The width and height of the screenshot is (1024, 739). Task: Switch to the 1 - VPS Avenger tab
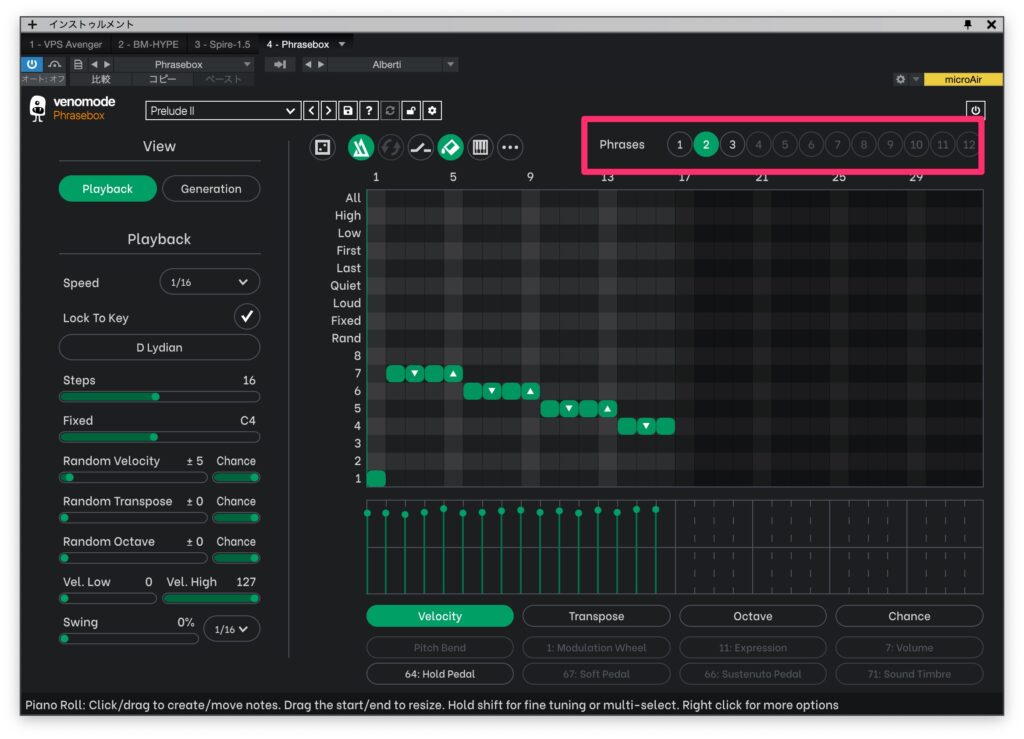click(x=65, y=44)
